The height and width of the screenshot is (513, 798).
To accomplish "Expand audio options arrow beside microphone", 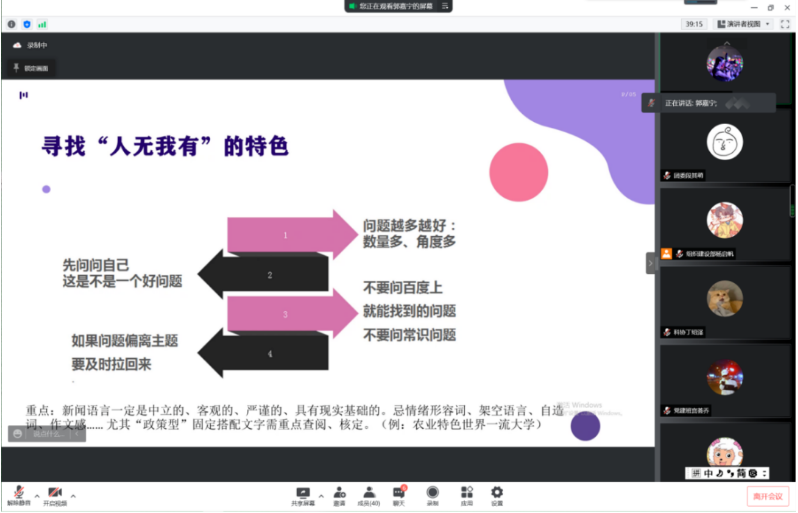I will [x=37, y=495].
